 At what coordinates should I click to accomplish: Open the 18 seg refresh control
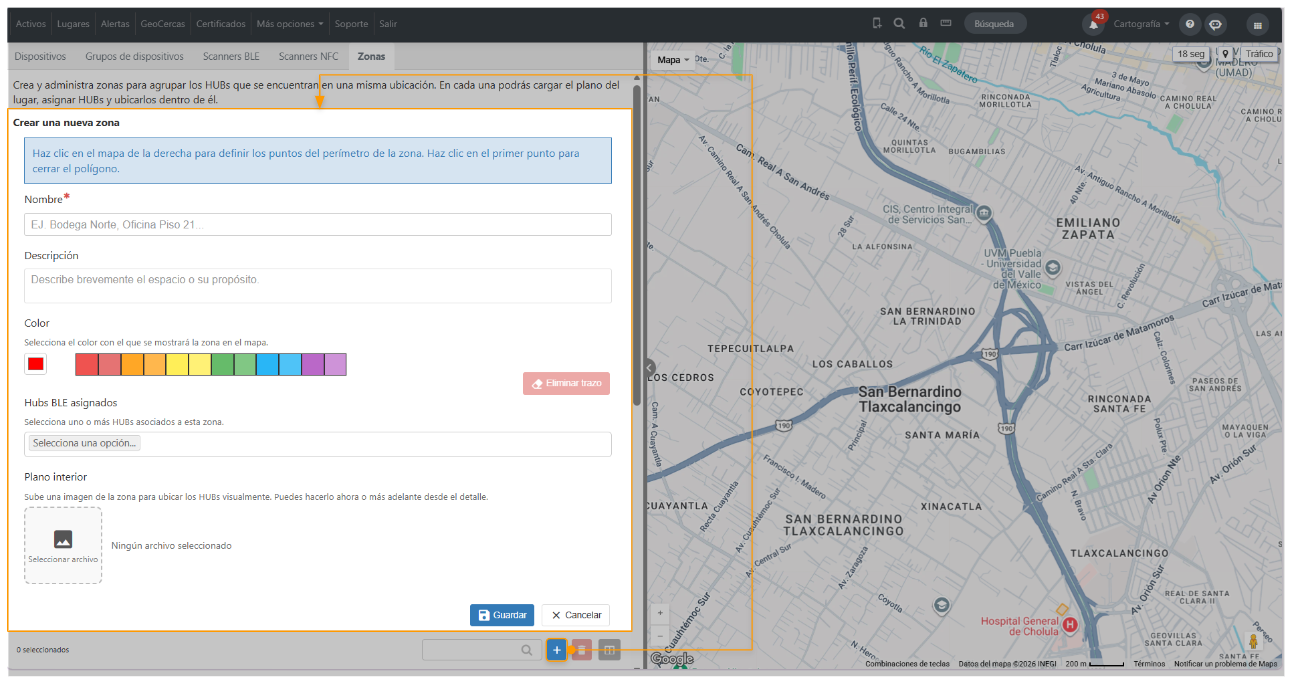pos(1191,54)
